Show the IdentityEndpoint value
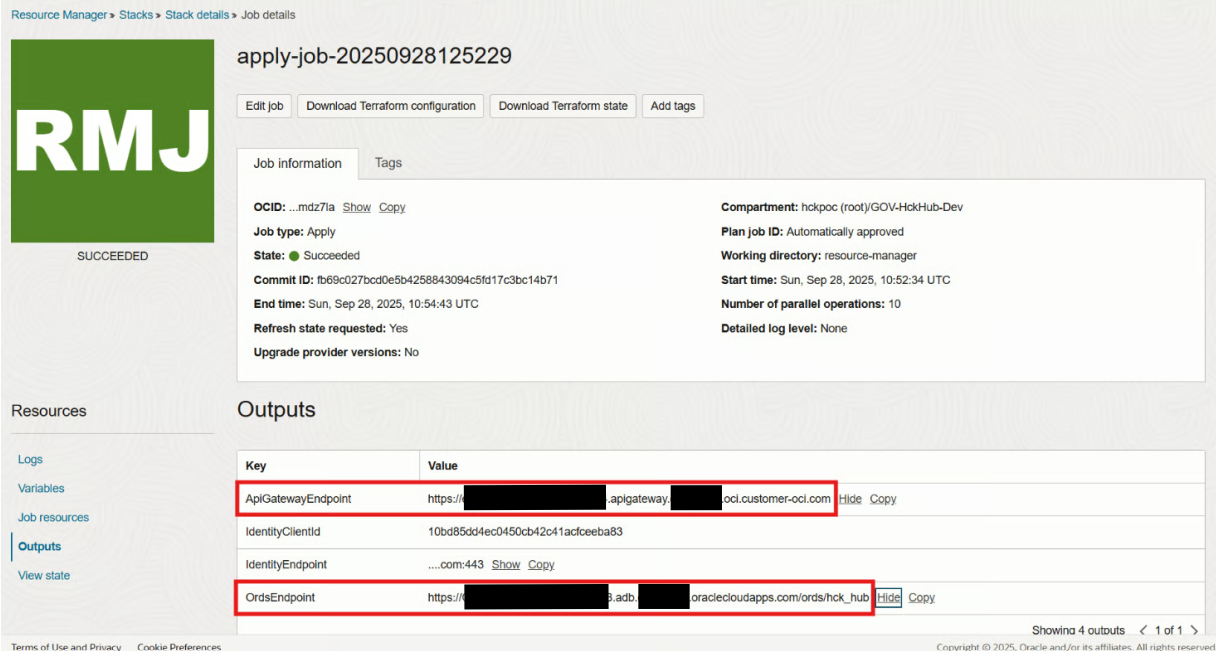The width and height of the screenshot is (1216, 652). 506,565
